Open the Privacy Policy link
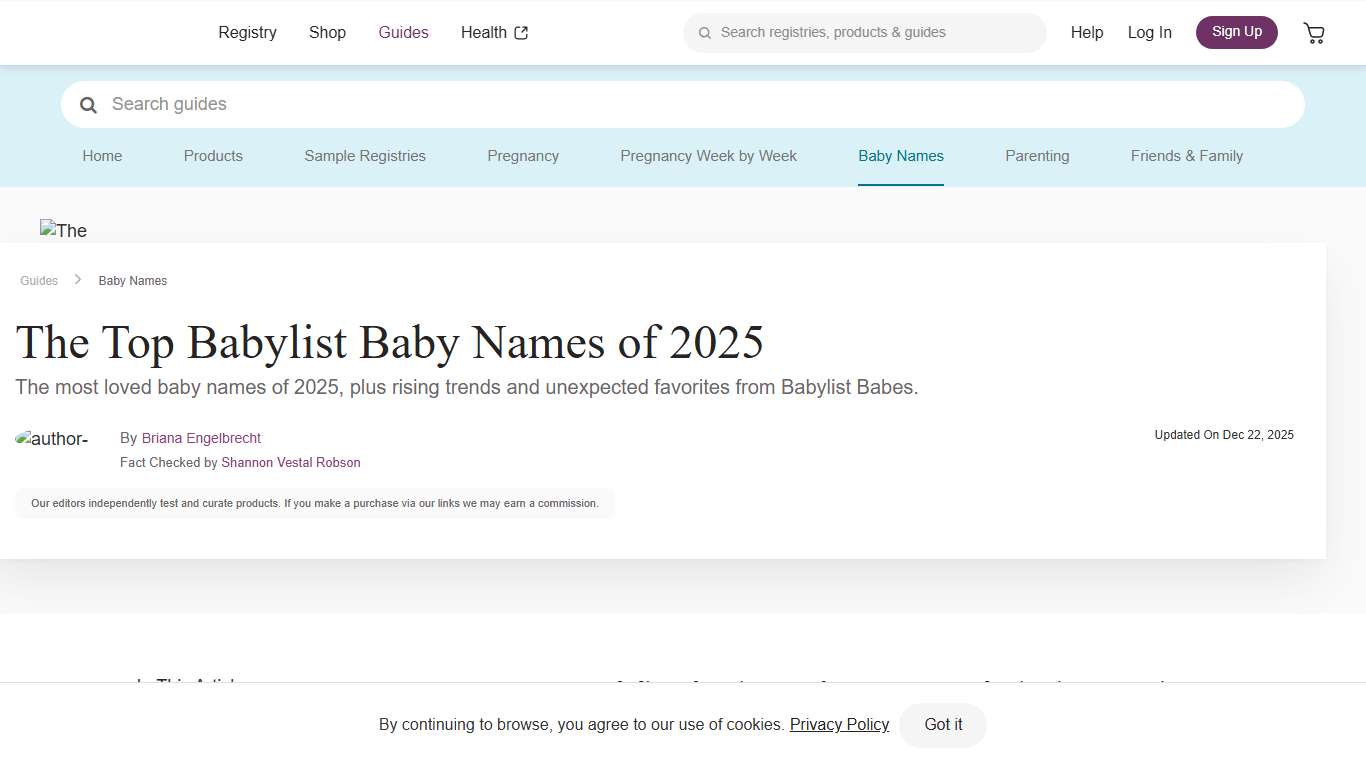Viewport: 1366px width, 768px height. click(x=839, y=724)
